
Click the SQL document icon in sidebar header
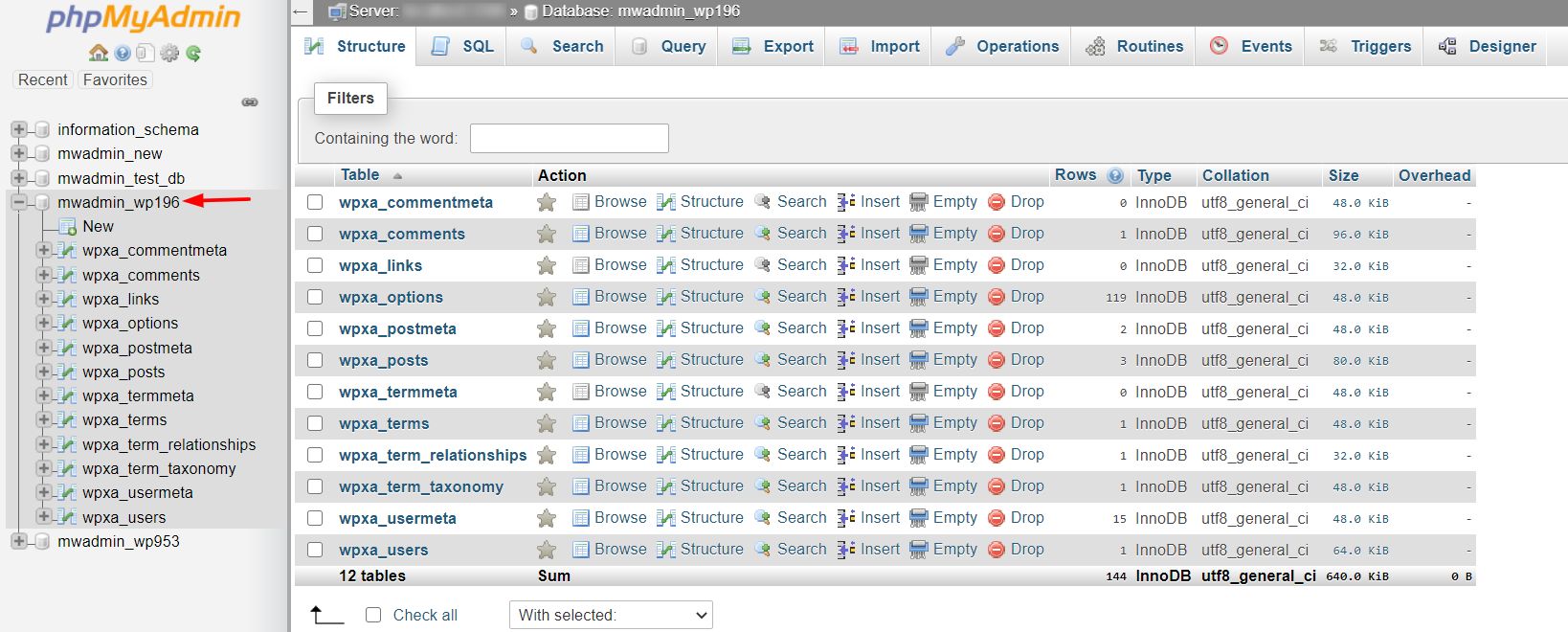point(146,53)
